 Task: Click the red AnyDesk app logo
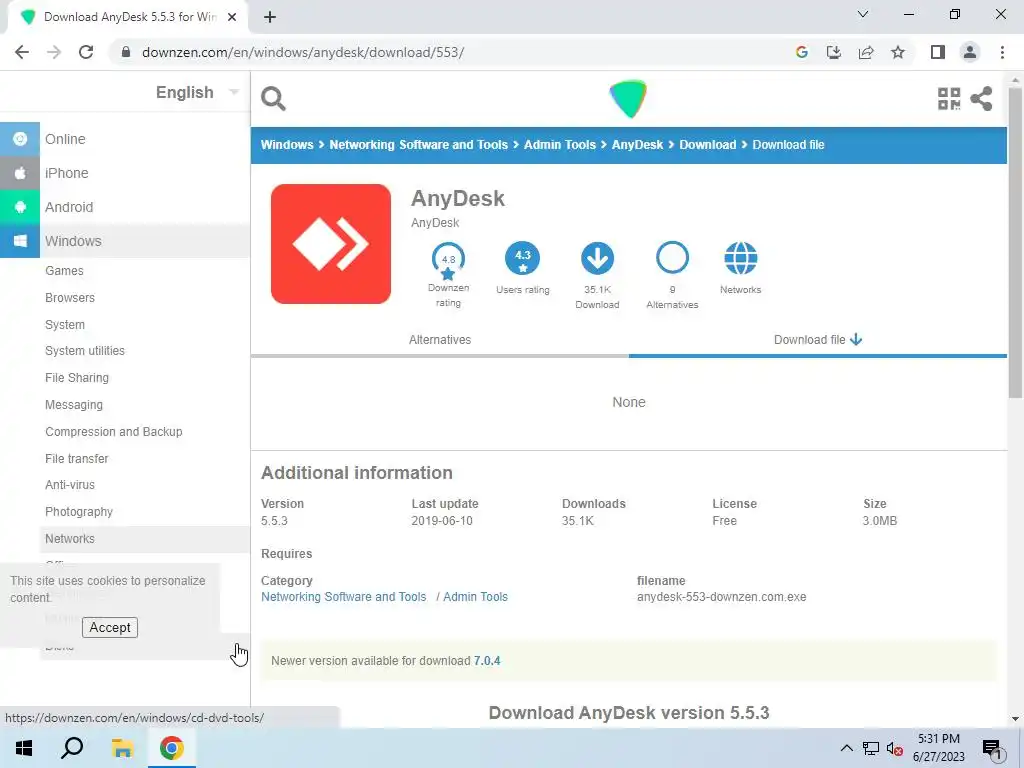tap(331, 244)
